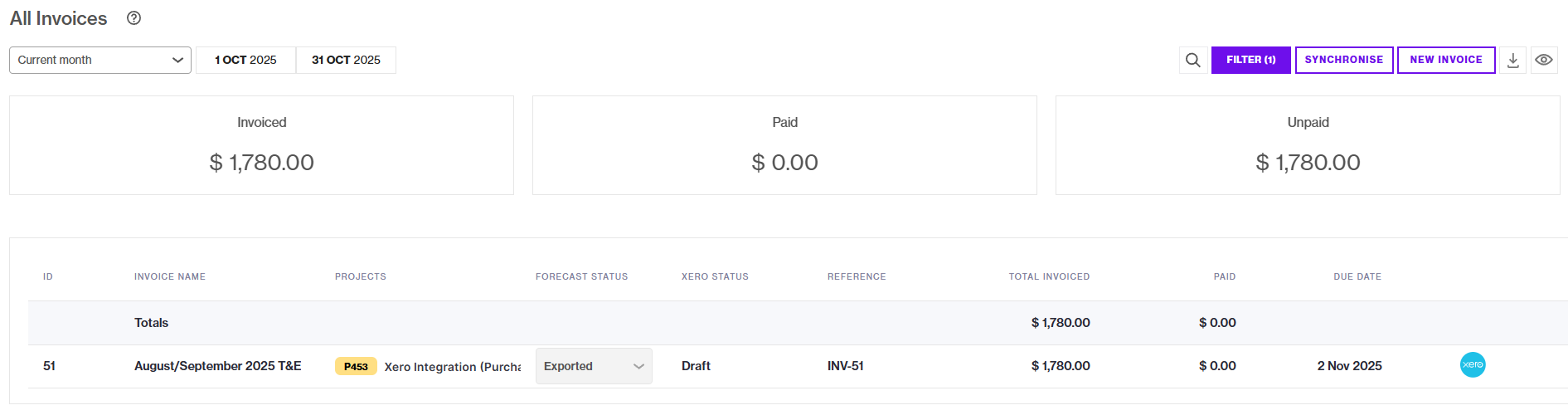Click the P453 project tag
This screenshot has height=420, width=1568.
[x=356, y=366]
